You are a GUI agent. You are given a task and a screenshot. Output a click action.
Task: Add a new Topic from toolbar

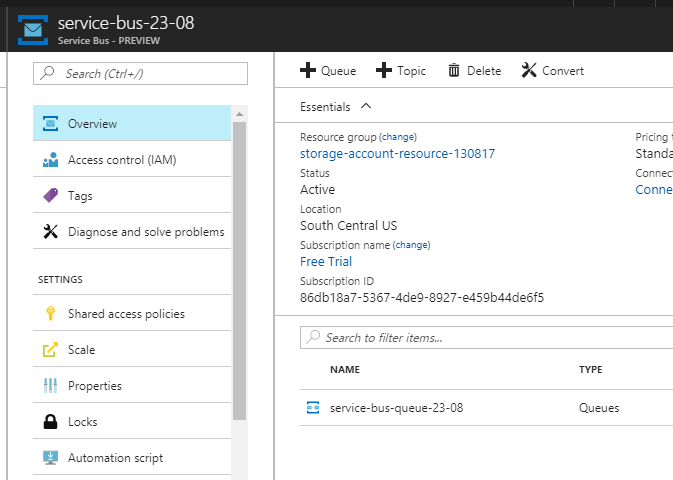(x=400, y=71)
